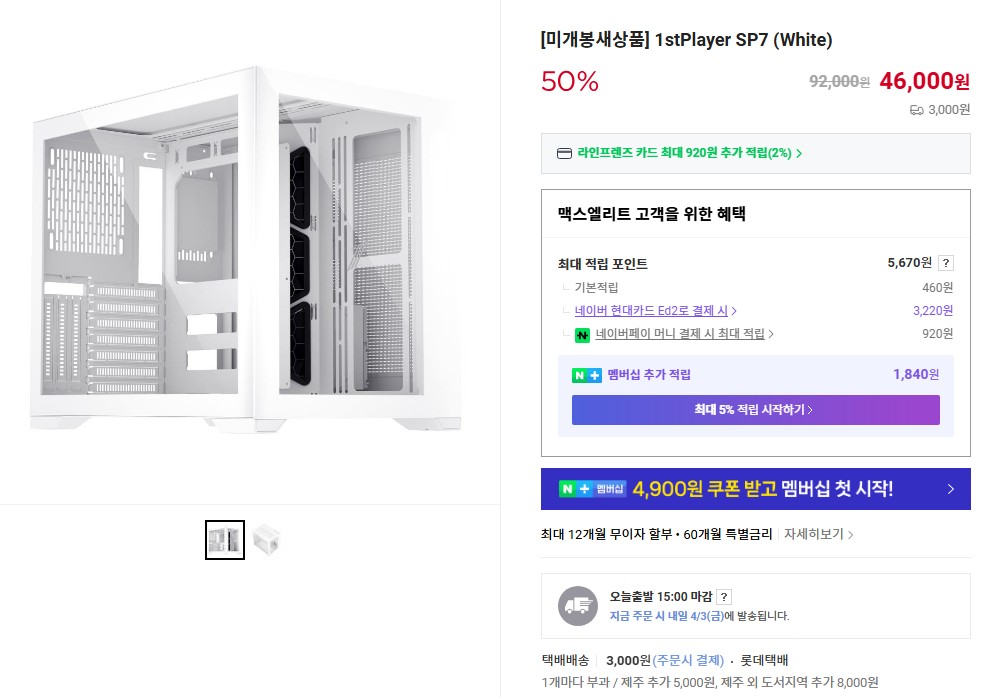
Task: Click the N+ icon beside 멤버십 추가 적립
Action: click(x=586, y=375)
